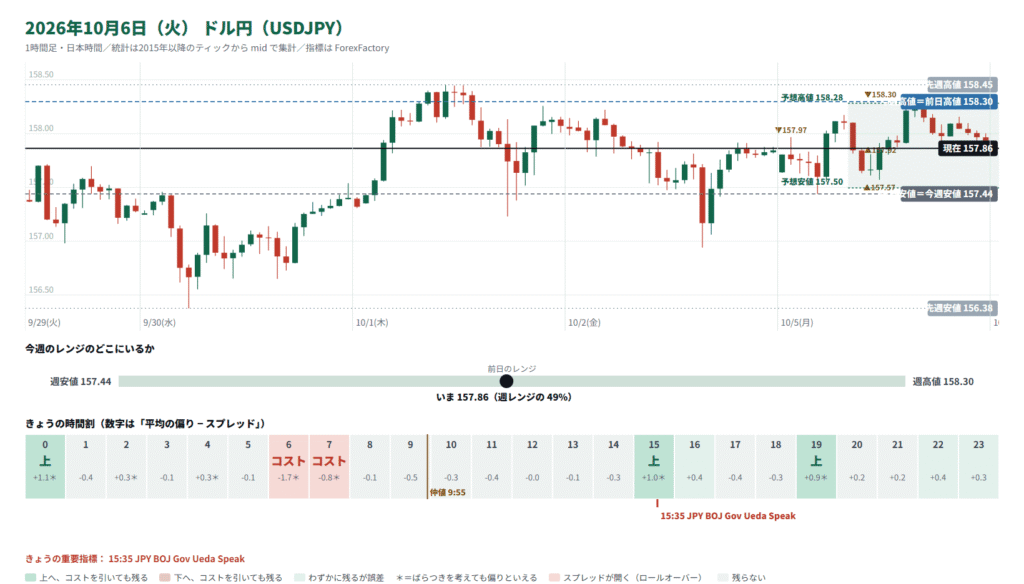Click the 予想高値 158.28 annotation
Viewport: 1024px width, 584px height.
pyautogui.click(x=812, y=97)
